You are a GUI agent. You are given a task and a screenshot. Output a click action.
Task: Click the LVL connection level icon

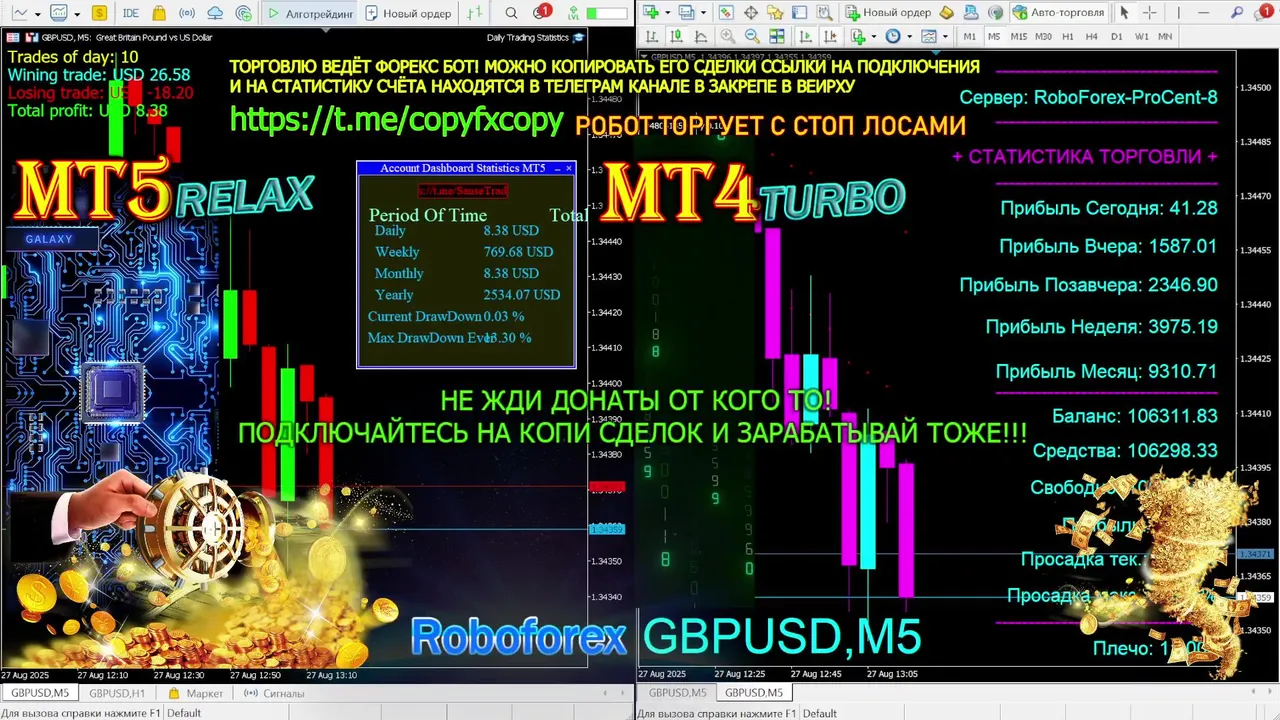(573, 13)
